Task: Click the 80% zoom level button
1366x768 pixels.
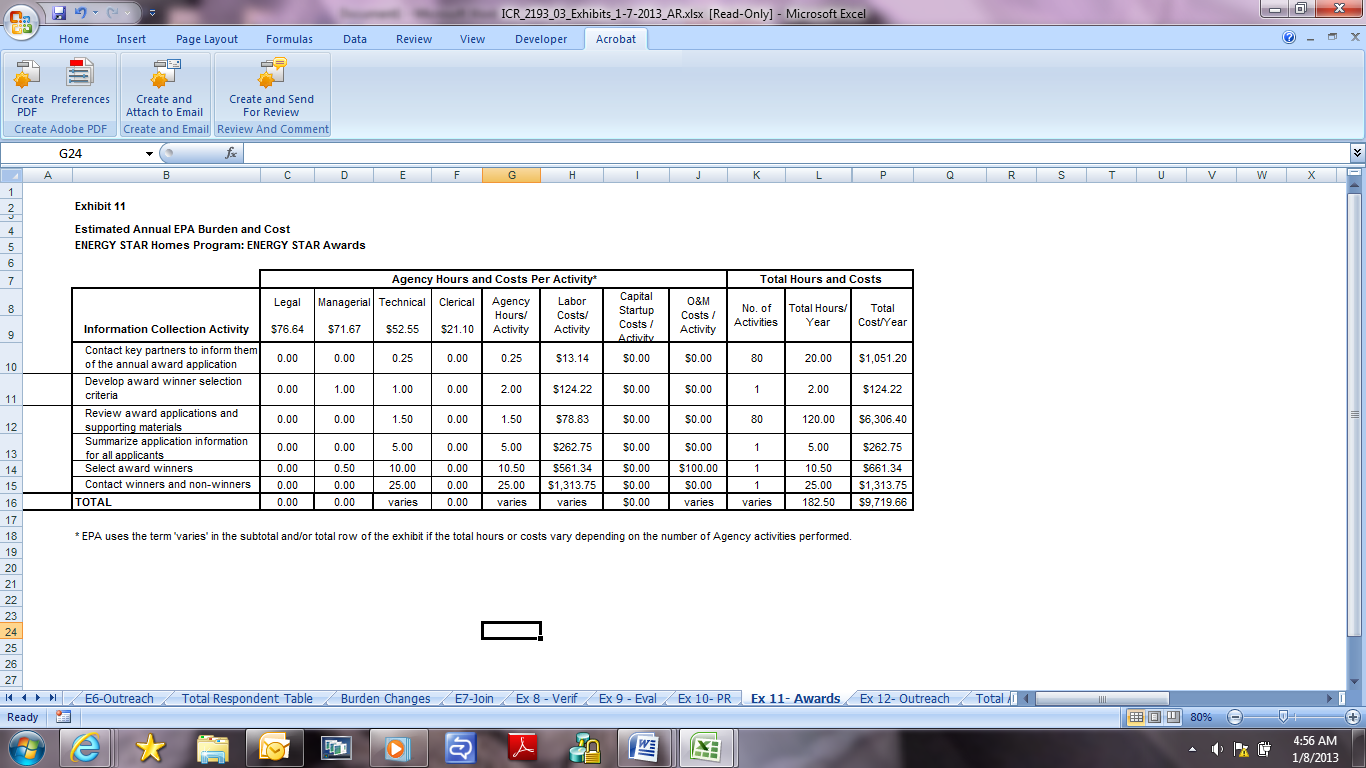Action: [x=1202, y=717]
